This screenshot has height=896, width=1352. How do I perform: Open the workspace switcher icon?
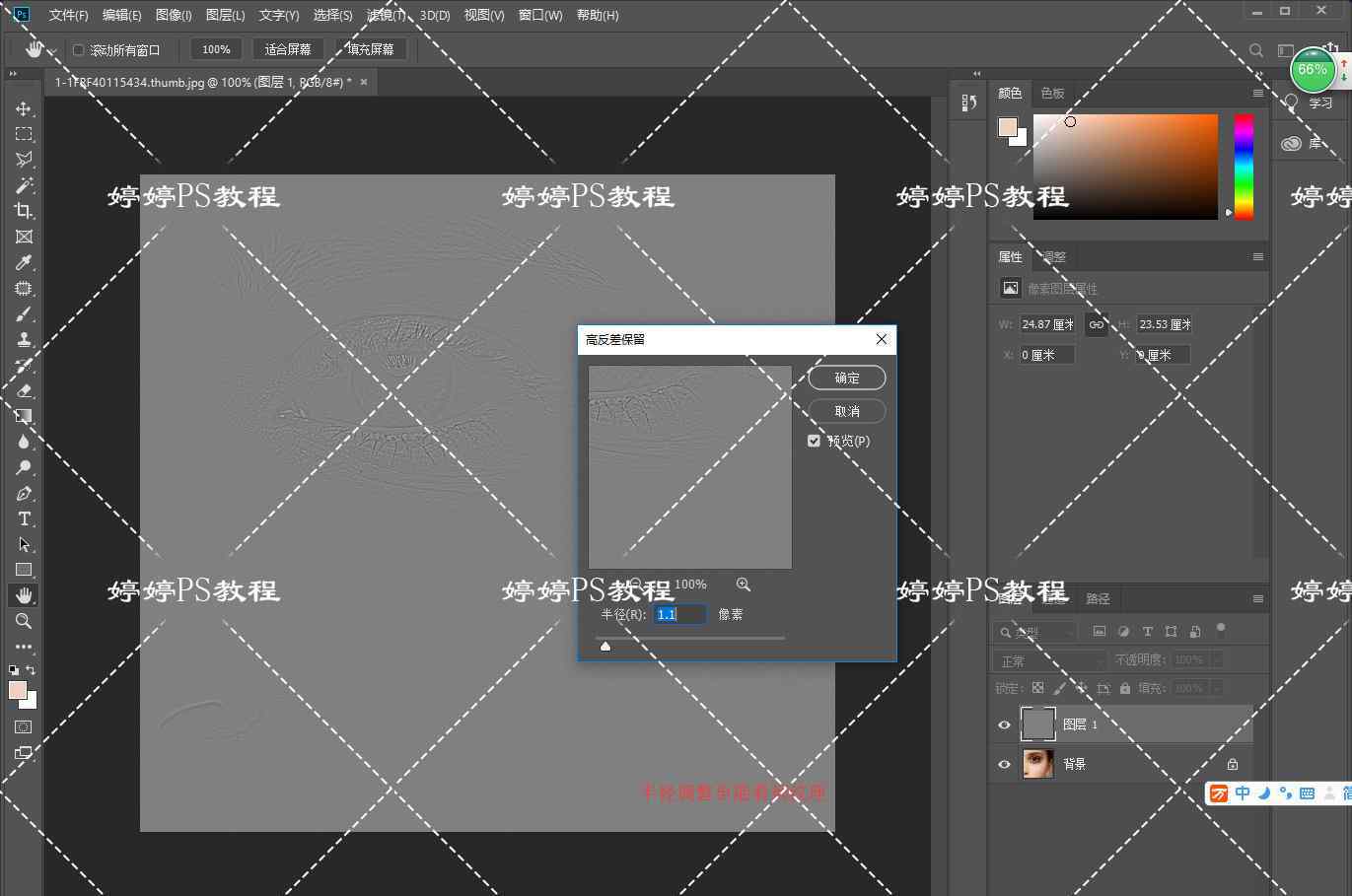[x=1285, y=50]
